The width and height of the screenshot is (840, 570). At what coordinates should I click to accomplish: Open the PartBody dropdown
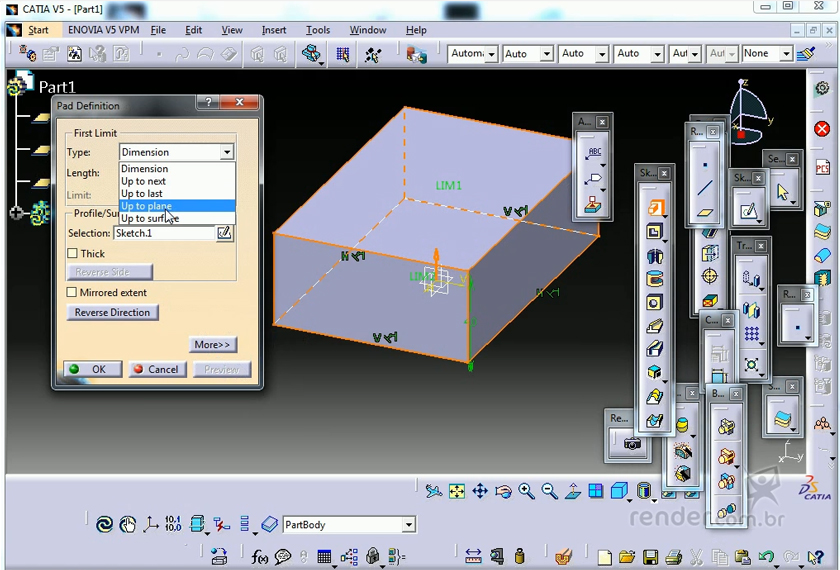click(408, 525)
